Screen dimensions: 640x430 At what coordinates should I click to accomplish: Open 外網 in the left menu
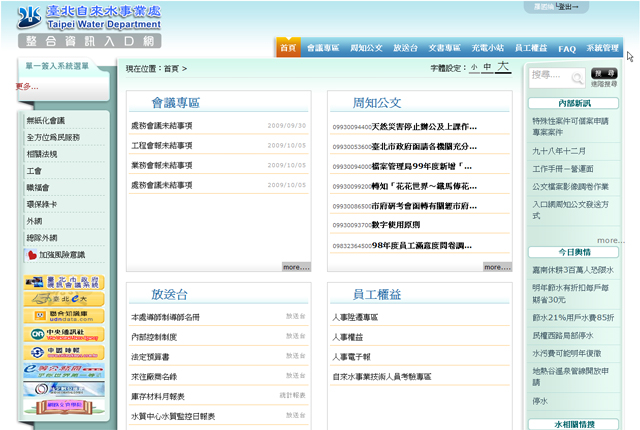[x=34, y=221]
